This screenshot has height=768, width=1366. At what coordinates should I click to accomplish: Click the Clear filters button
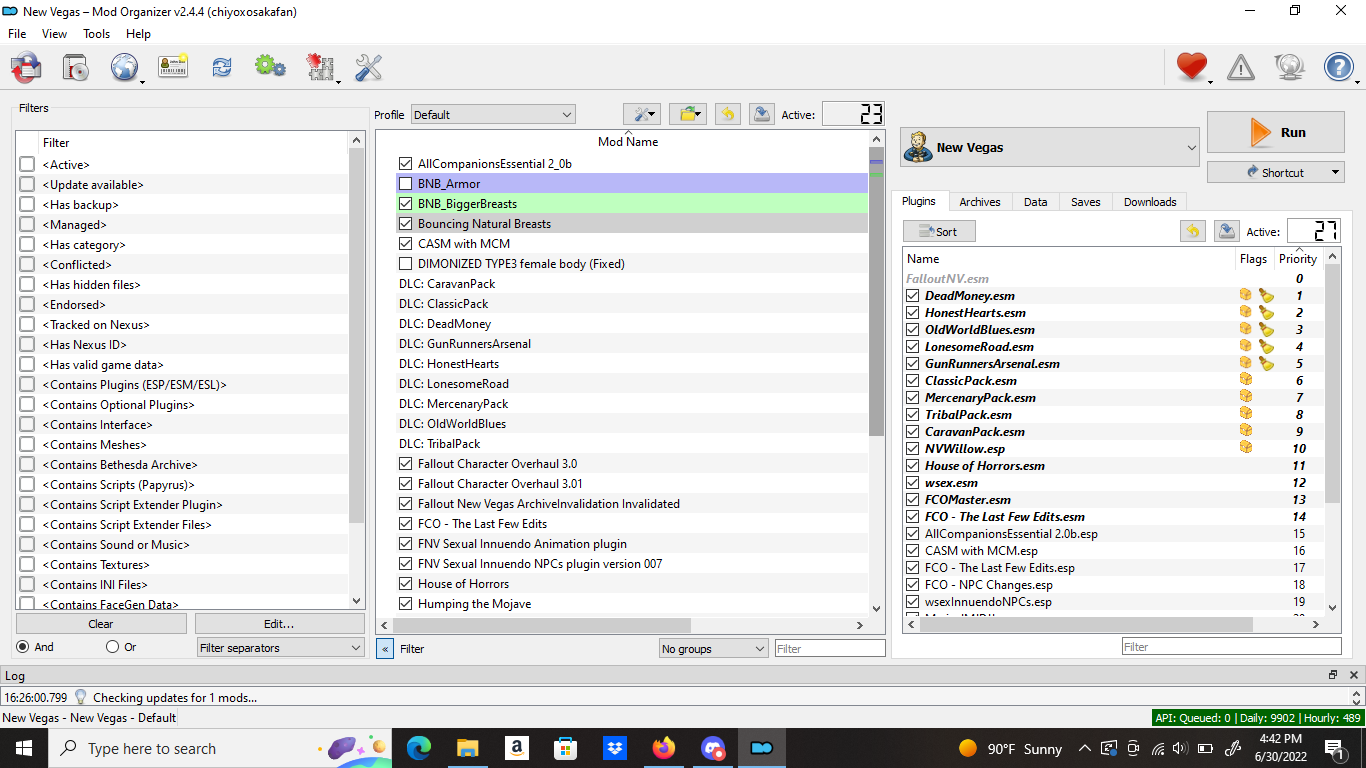tap(101, 624)
